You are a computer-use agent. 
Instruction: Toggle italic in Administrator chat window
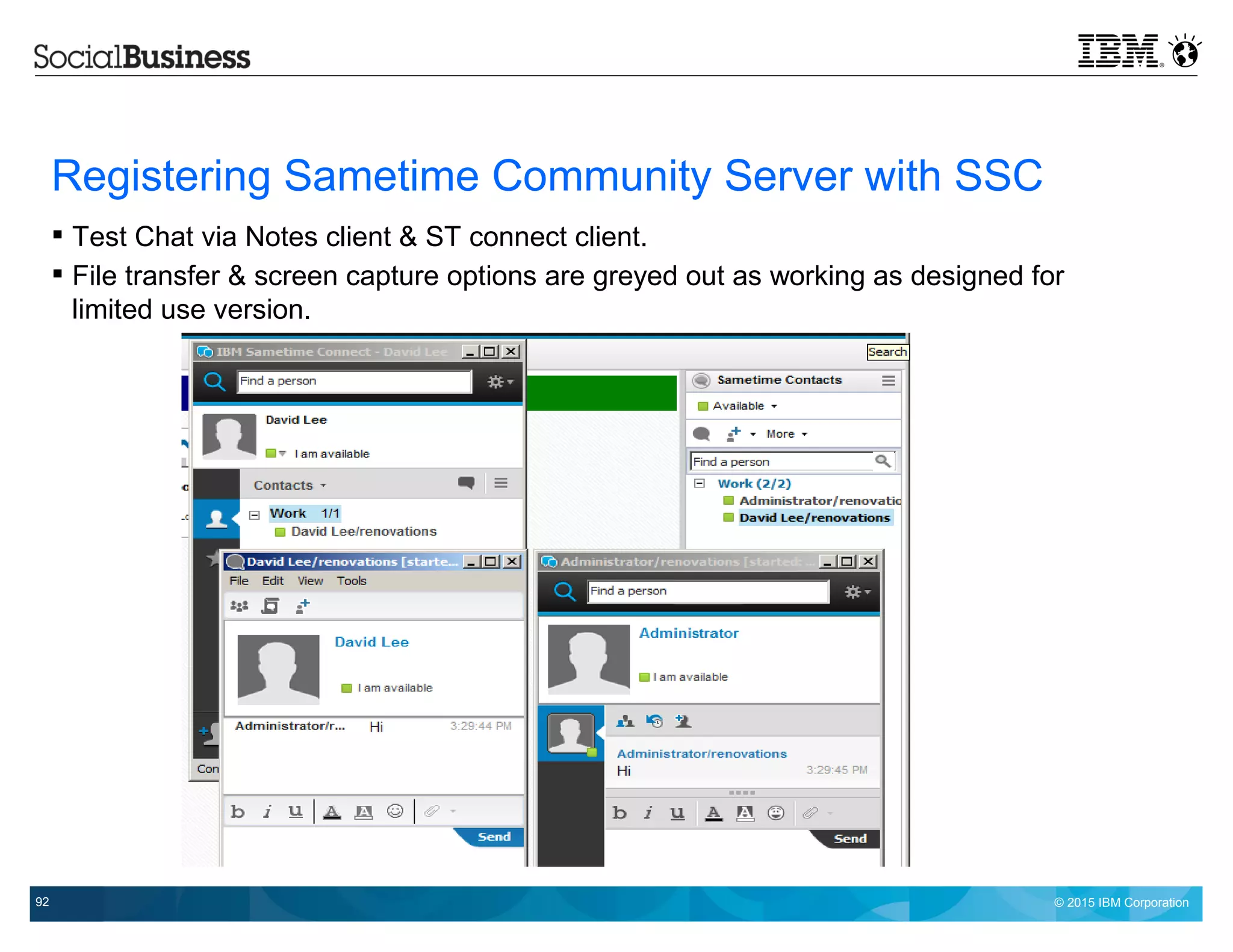coord(648,814)
